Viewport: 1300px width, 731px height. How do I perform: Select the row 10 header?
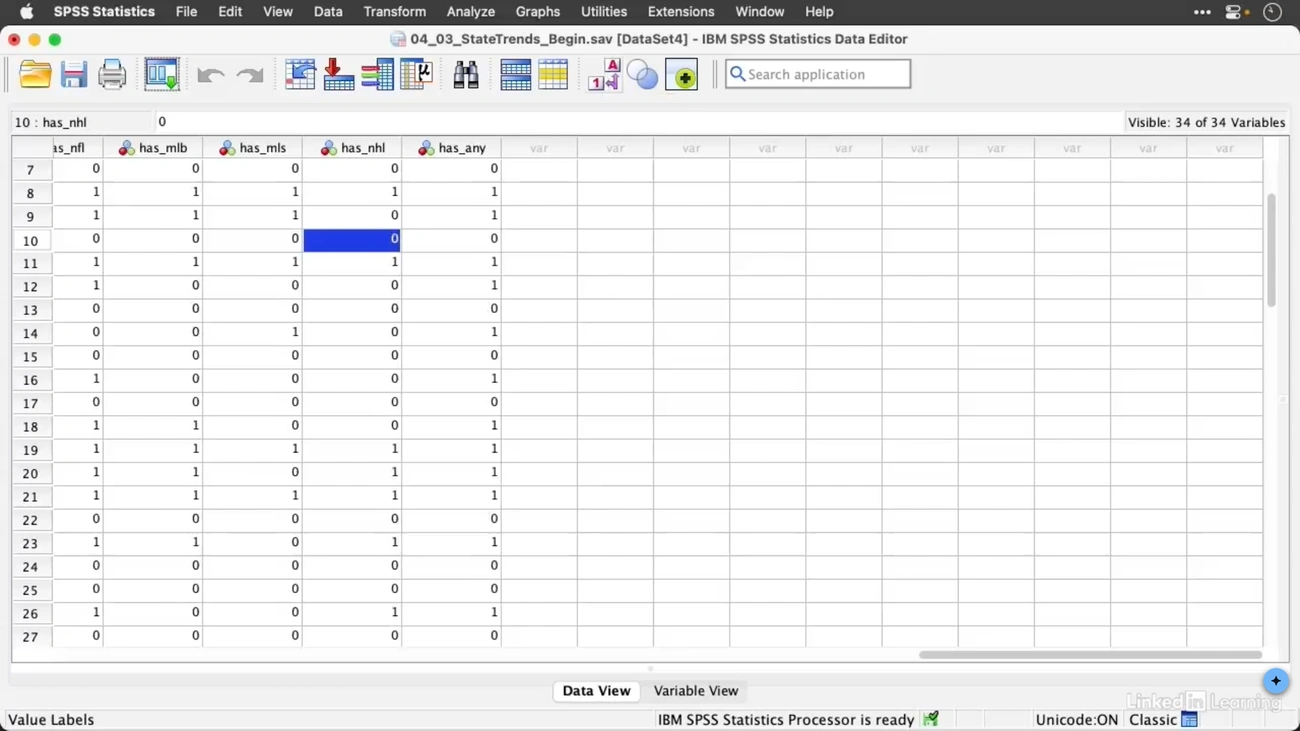pos(31,240)
